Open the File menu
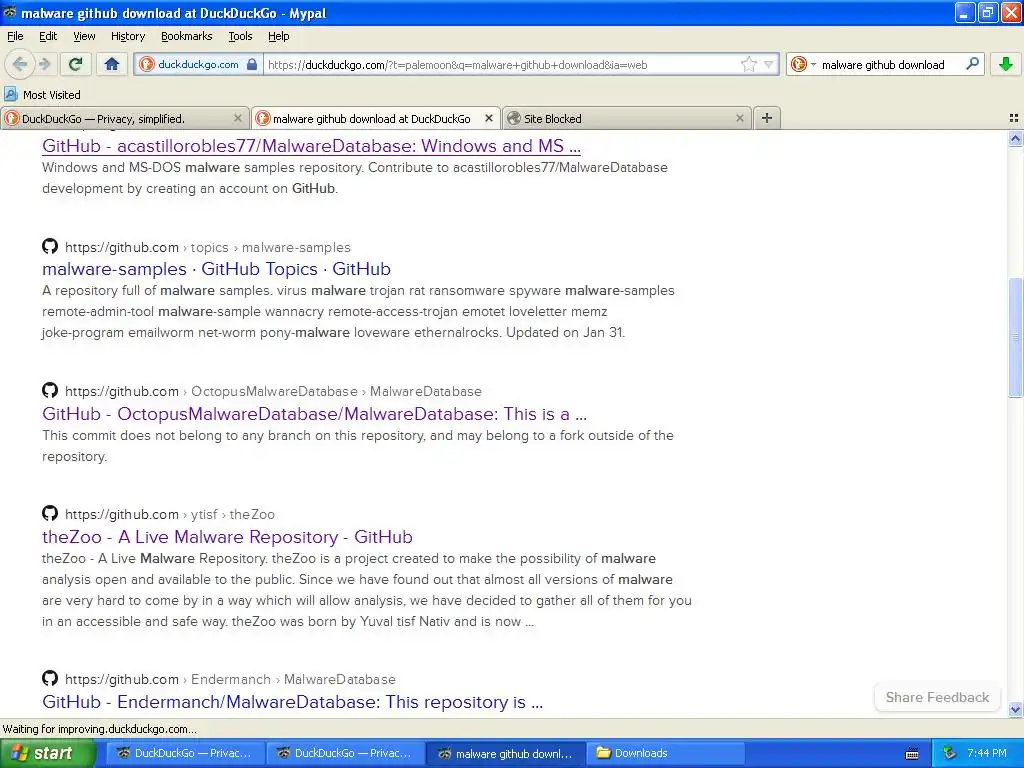The width and height of the screenshot is (1024, 768). pos(15,36)
